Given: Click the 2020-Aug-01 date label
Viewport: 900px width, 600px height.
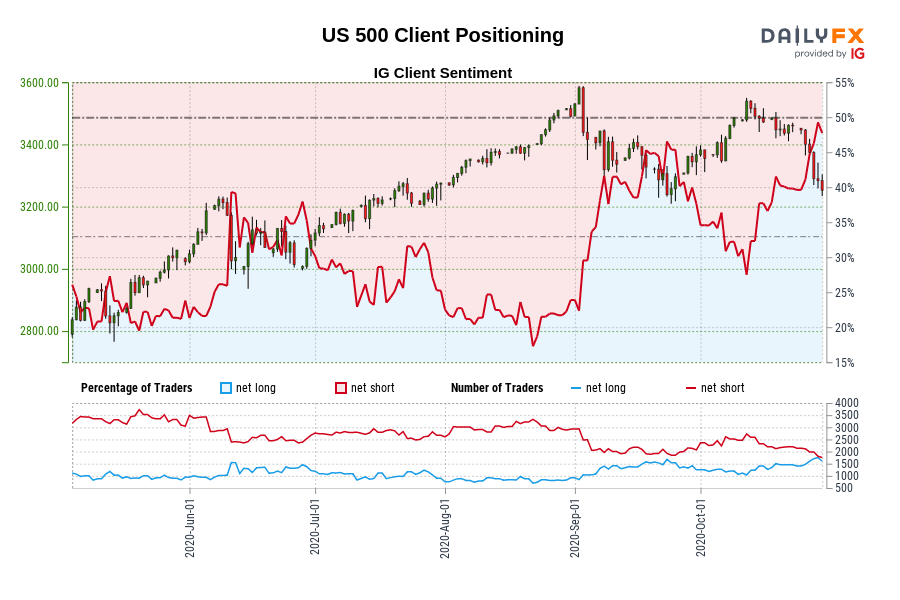Looking at the screenshot, I should point(445,528).
